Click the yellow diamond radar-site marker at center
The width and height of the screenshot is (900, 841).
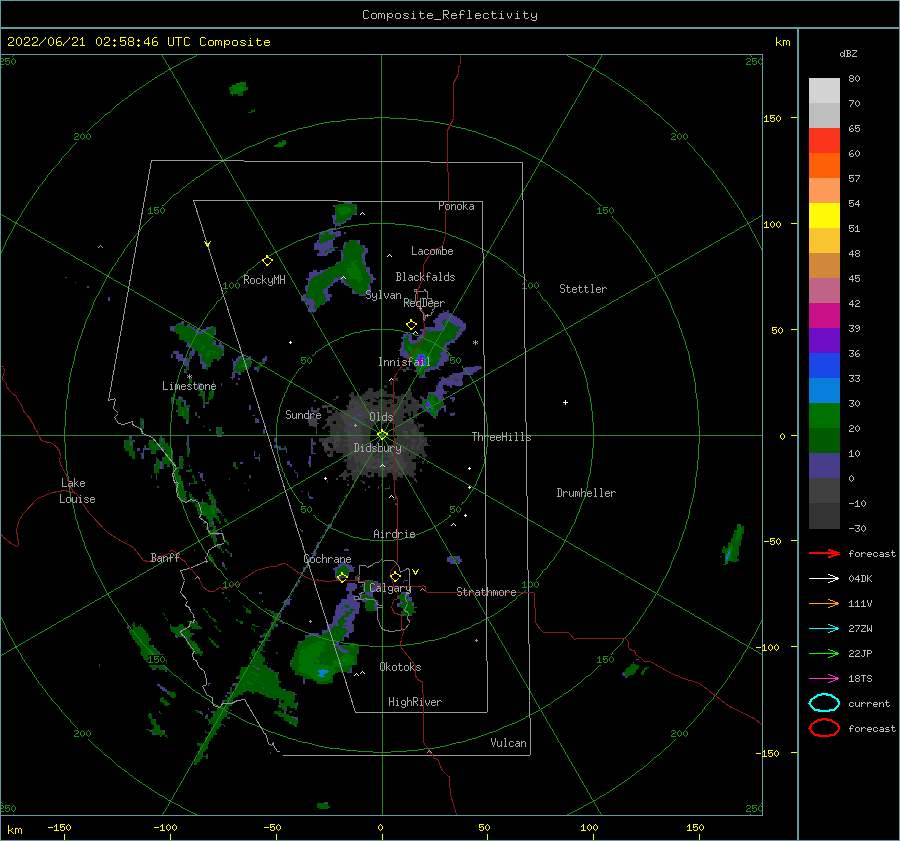pos(382,435)
